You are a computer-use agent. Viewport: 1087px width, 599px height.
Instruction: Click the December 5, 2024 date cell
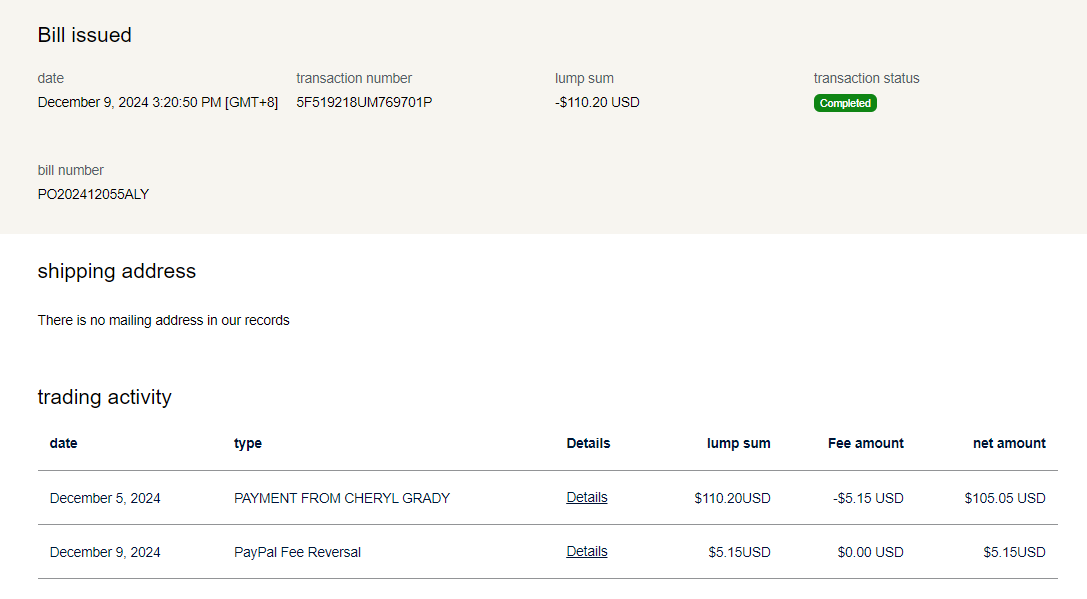[x=105, y=498]
